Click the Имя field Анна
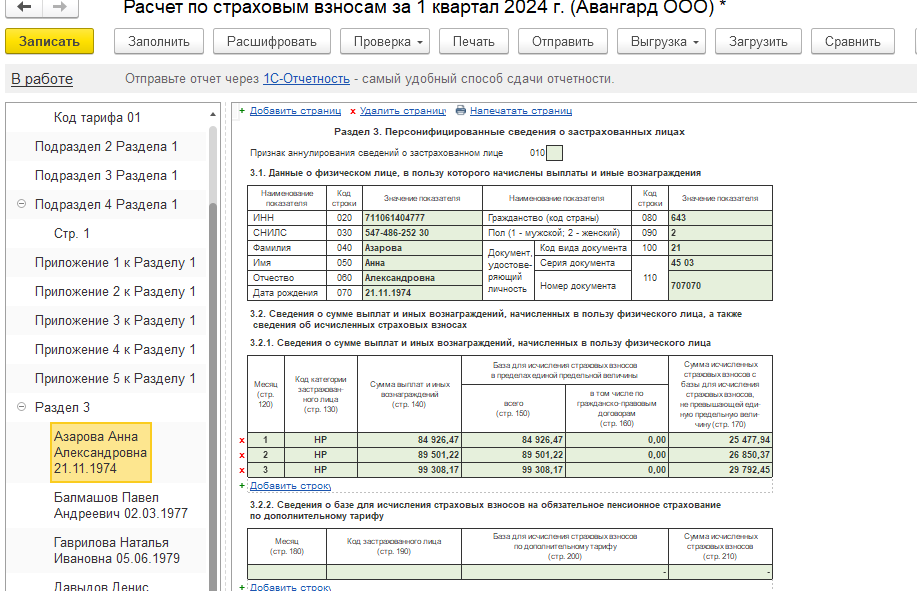The image size is (917, 591). point(422,263)
